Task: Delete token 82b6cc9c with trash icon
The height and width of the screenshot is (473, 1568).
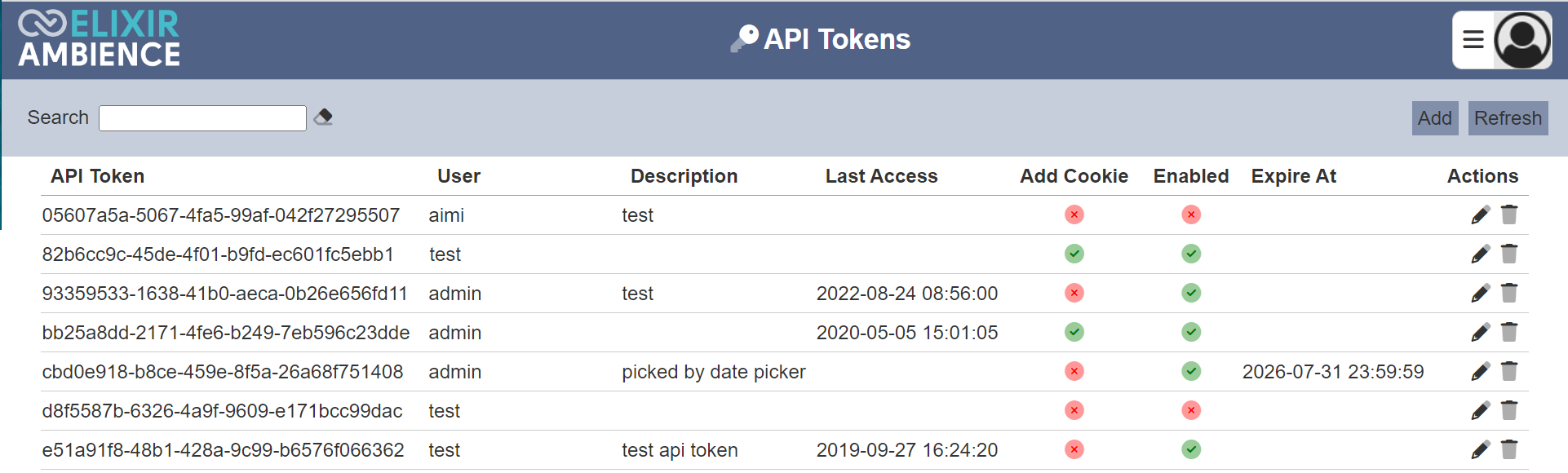Action: tap(1509, 254)
